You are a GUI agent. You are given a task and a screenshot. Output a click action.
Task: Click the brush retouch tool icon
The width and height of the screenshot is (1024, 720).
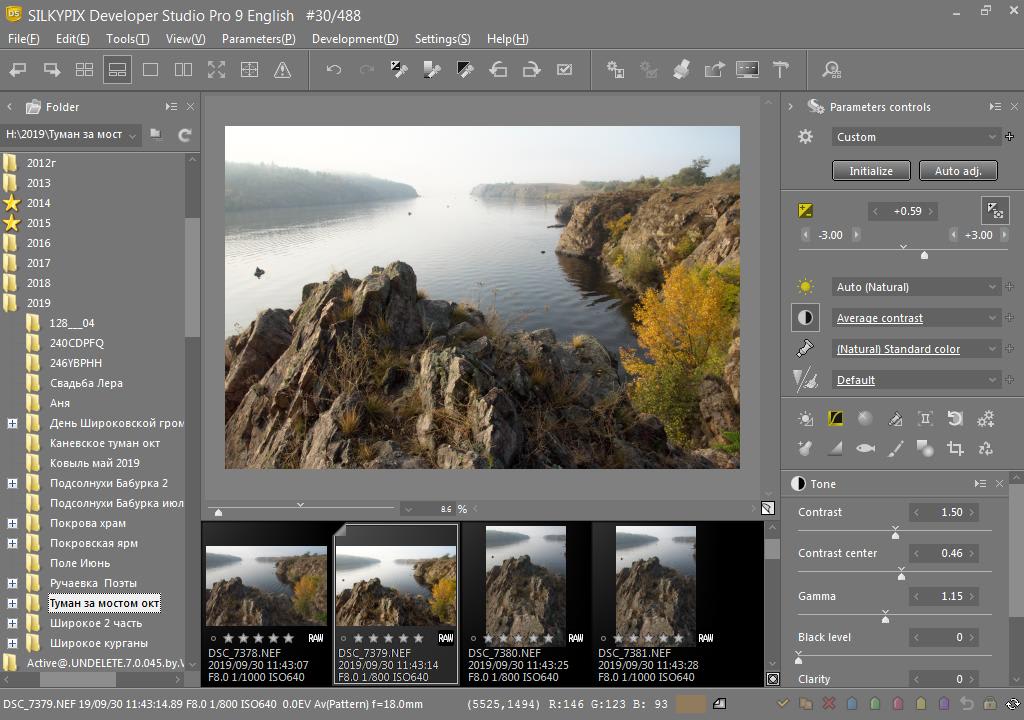(x=895, y=449)
